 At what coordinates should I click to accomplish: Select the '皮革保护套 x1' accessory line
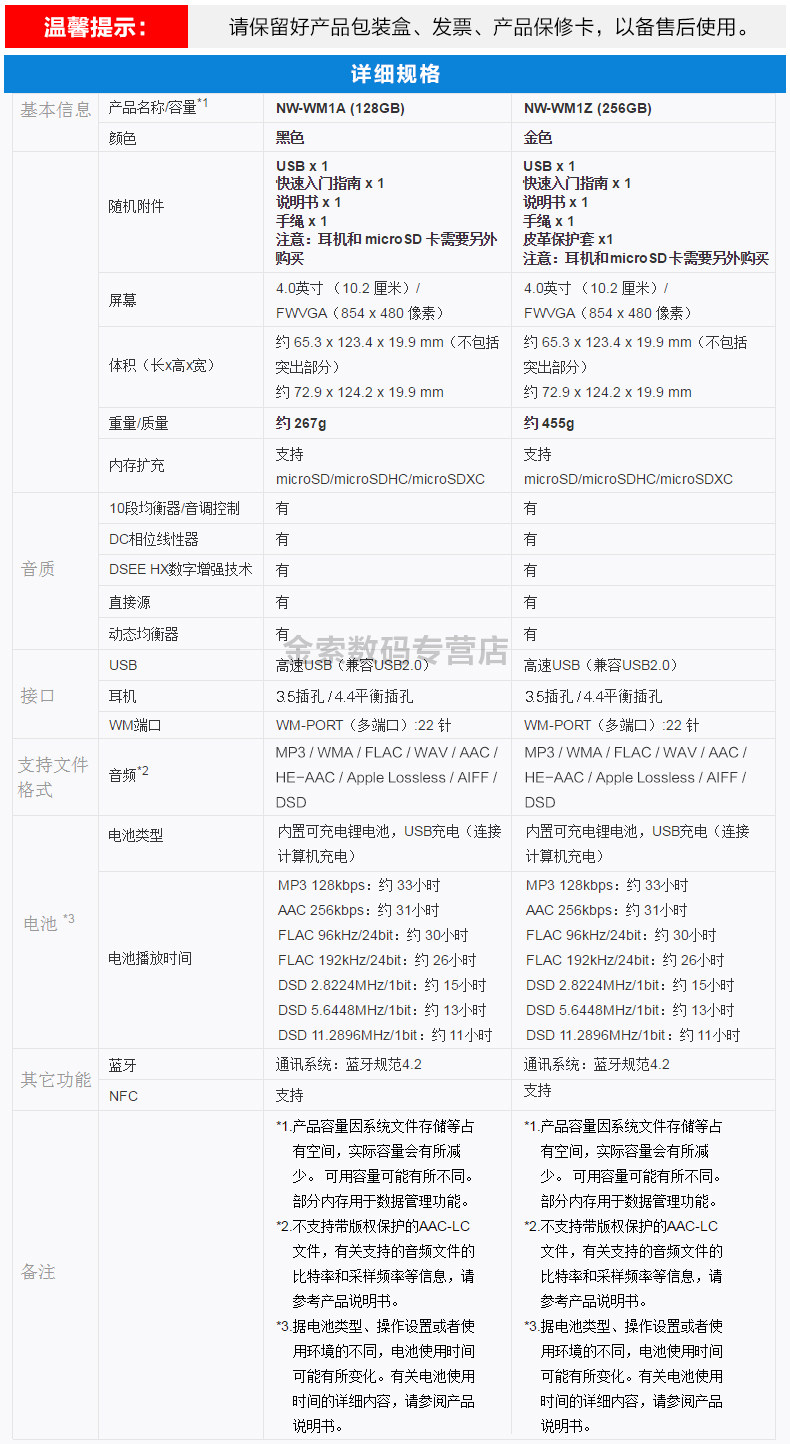(569, 240)
